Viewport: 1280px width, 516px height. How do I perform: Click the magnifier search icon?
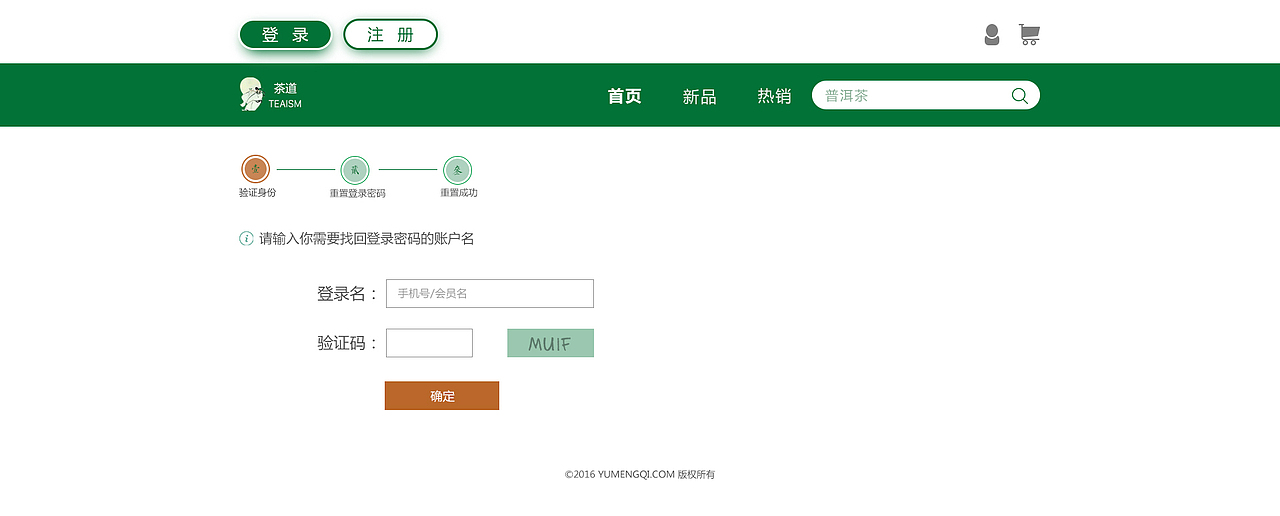coord(1020,96)
